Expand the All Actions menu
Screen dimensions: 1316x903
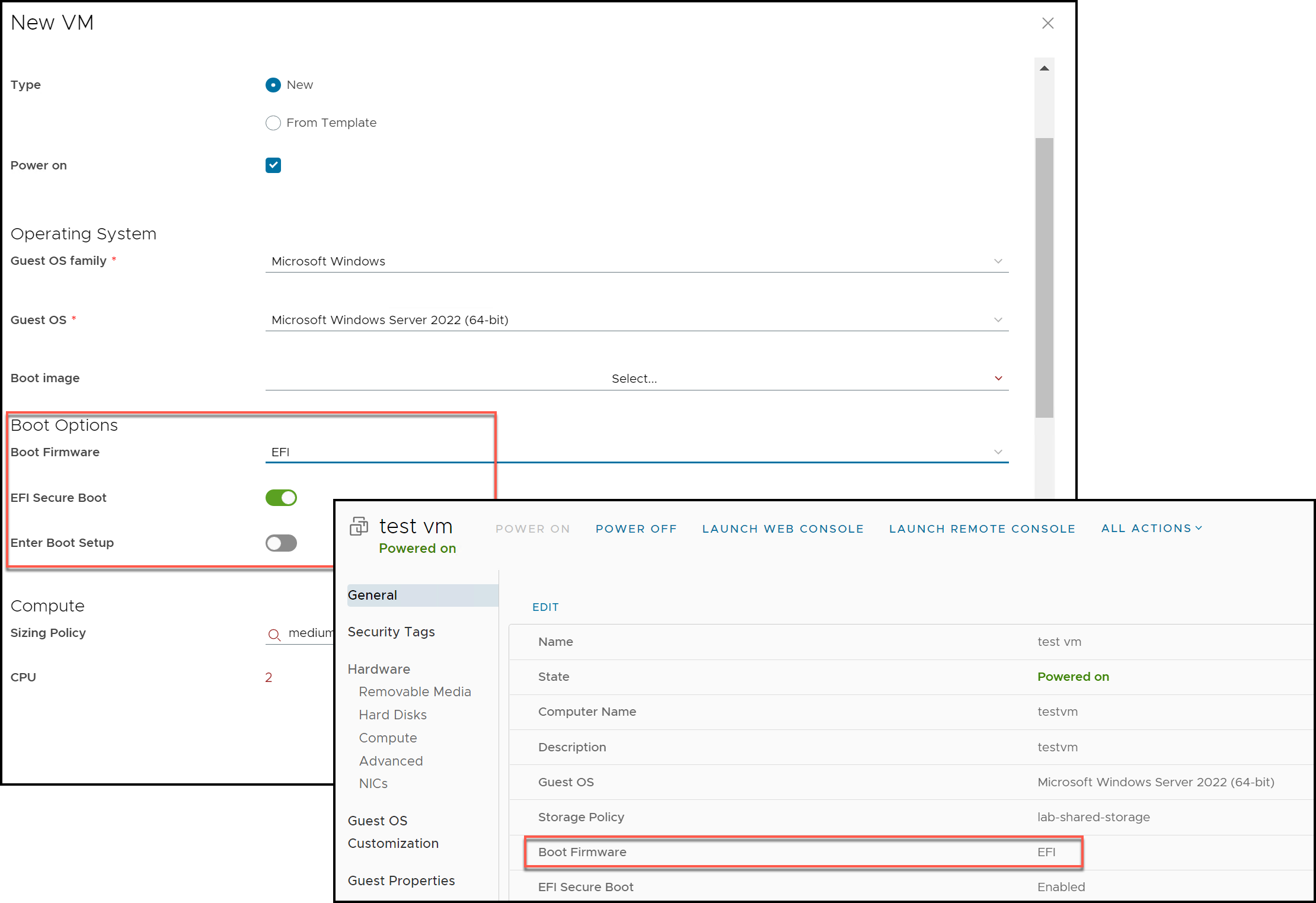coord(1151,529)
